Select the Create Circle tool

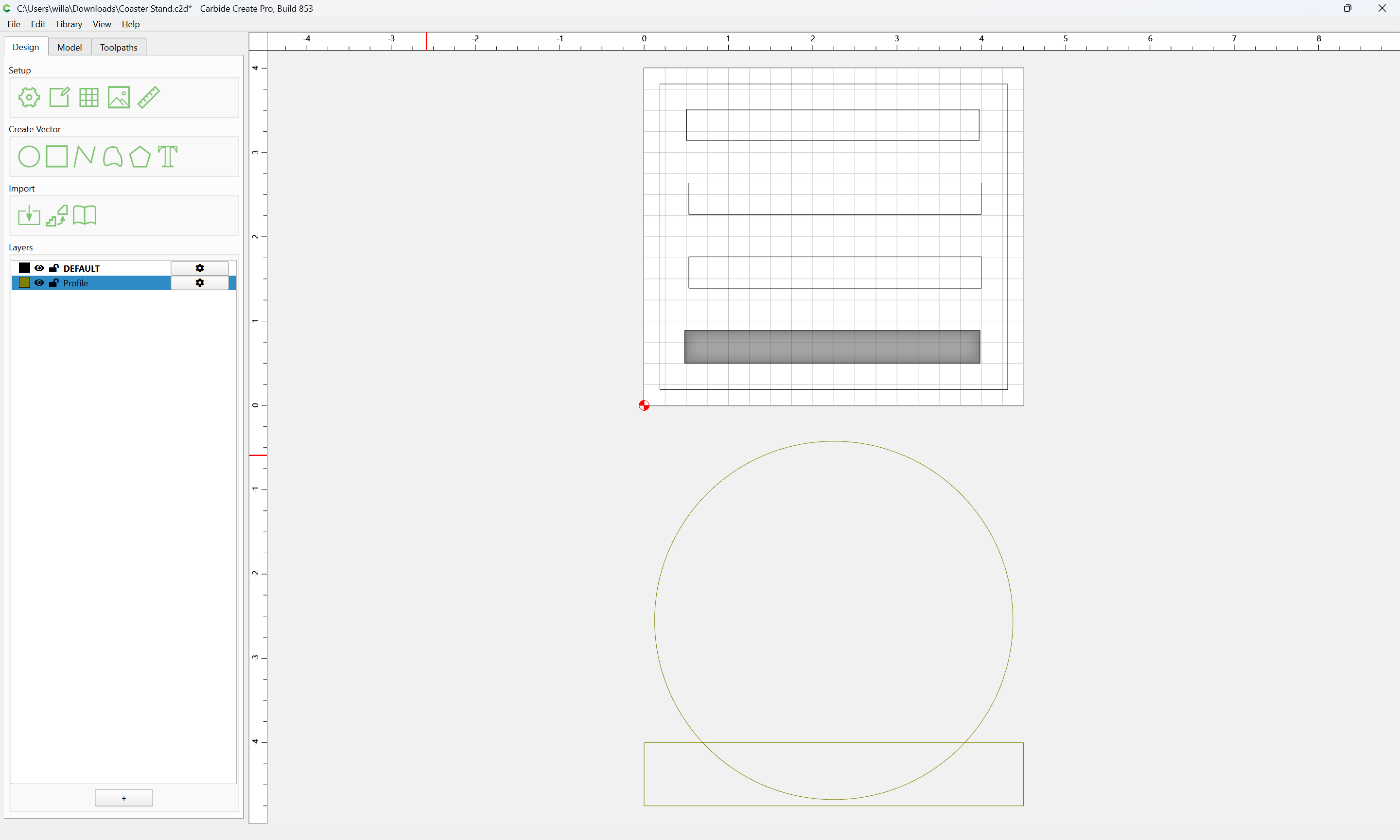29,157
